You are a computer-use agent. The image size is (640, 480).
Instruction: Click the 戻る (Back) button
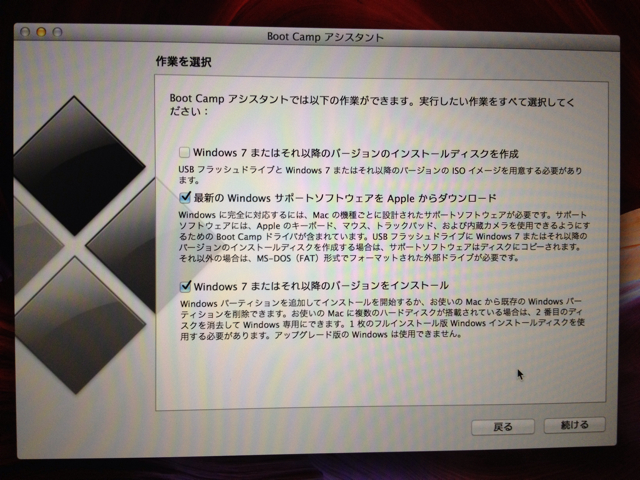(x=502, y=427)
